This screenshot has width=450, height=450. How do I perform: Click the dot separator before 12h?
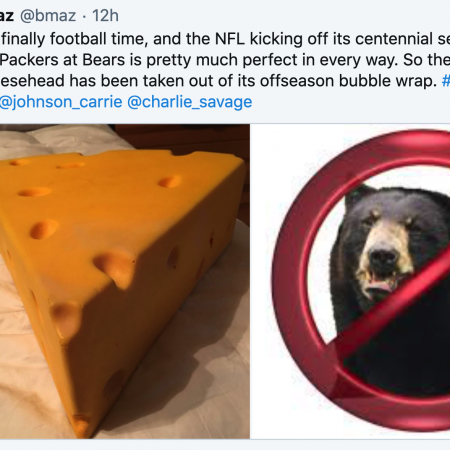[84, 17]
